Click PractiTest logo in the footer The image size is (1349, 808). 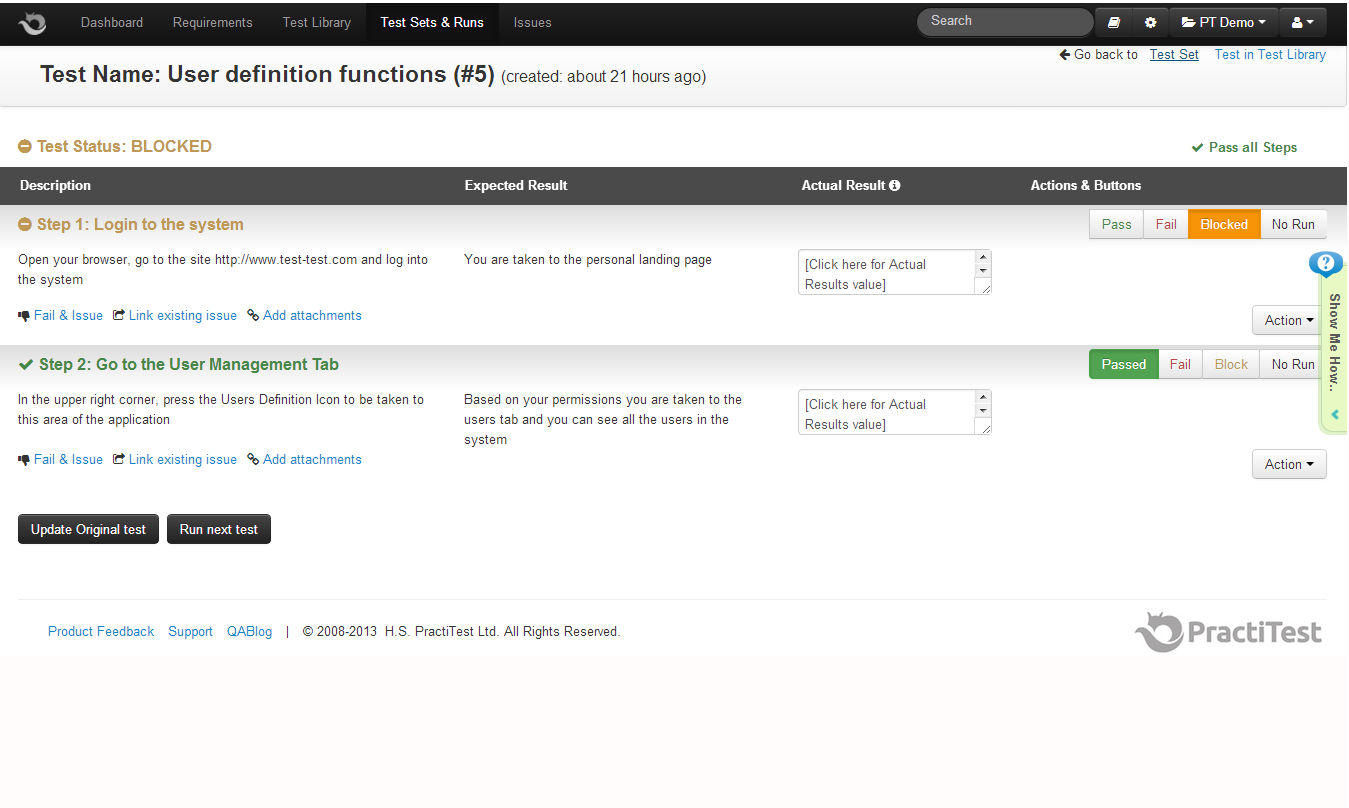click(1229, 632)
